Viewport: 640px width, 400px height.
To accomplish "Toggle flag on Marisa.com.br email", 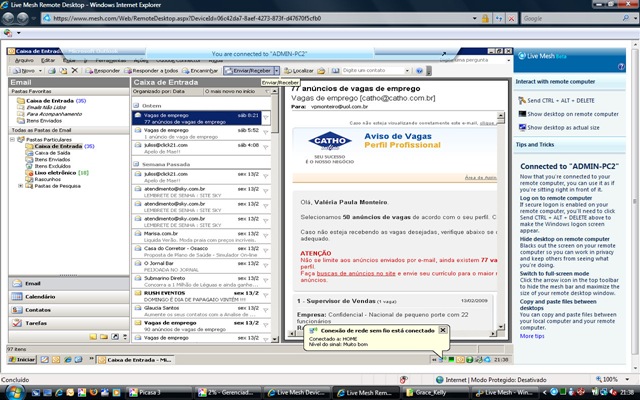I will pyautogui.click(x=265, y=236).
